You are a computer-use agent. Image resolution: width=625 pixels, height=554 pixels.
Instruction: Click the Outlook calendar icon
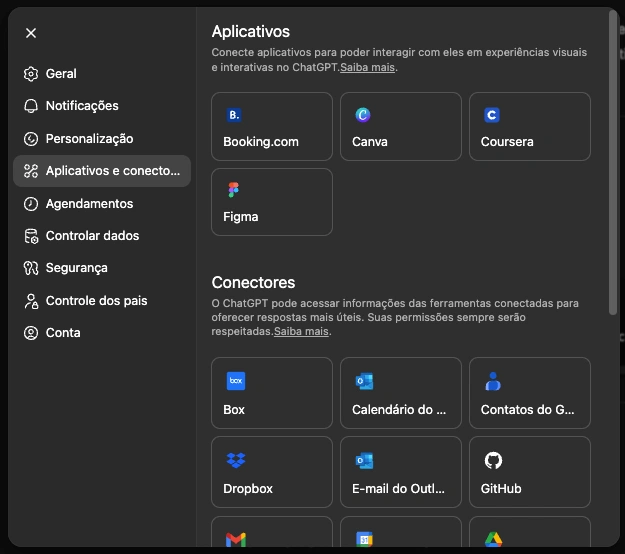click(363, 381)
